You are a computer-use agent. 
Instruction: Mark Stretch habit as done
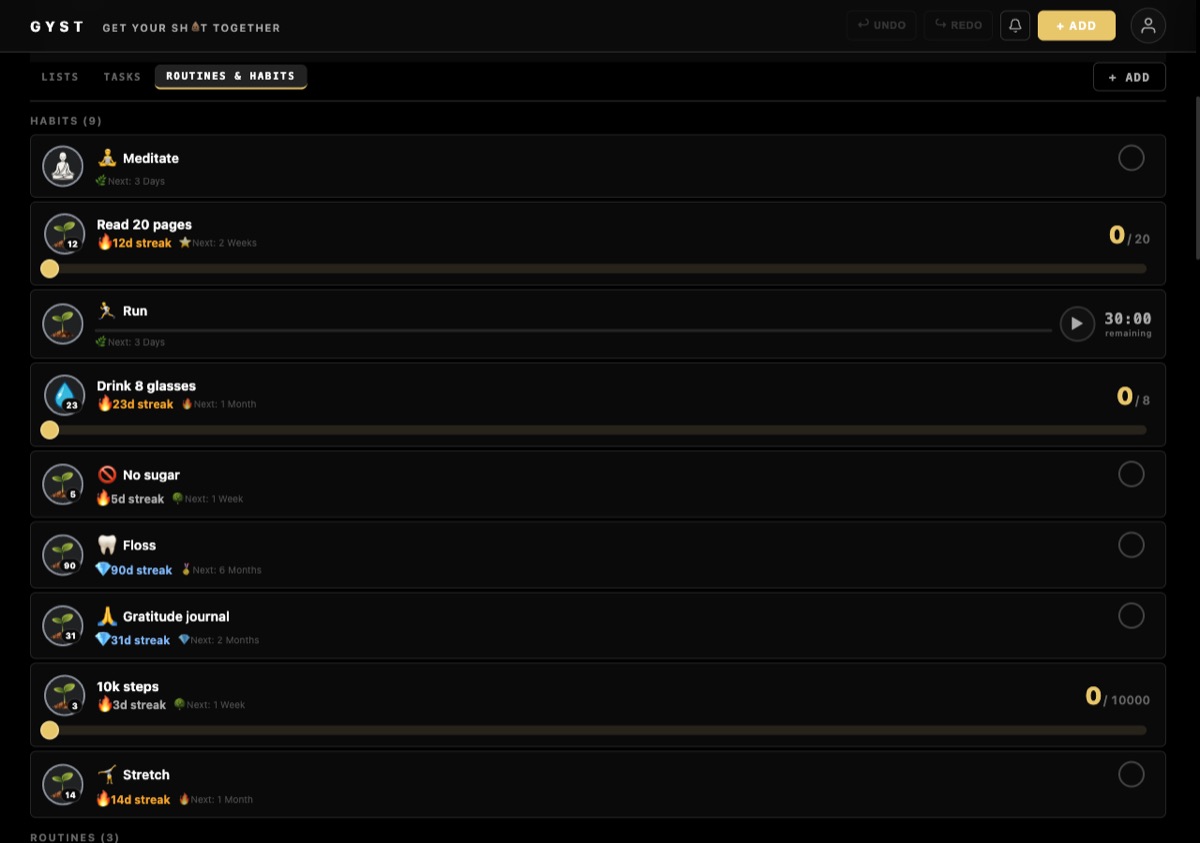1131,774
